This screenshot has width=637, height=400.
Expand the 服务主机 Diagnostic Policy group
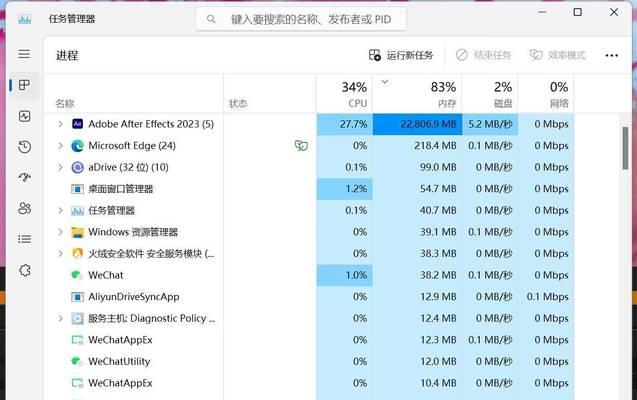pyautogui.click(x=61, y=318)
